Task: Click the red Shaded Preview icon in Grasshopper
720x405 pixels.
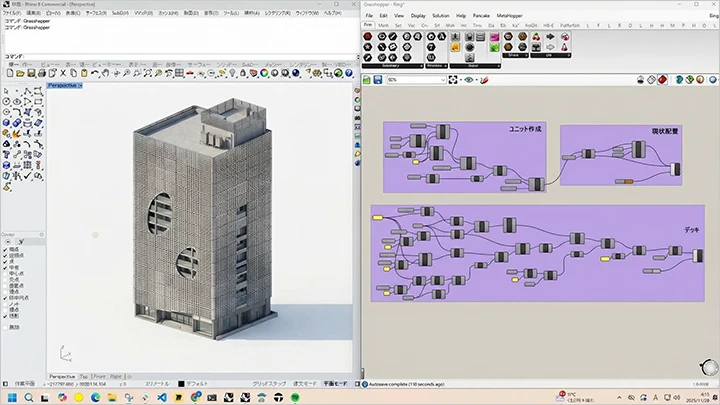Action: (x=662, y=80)
